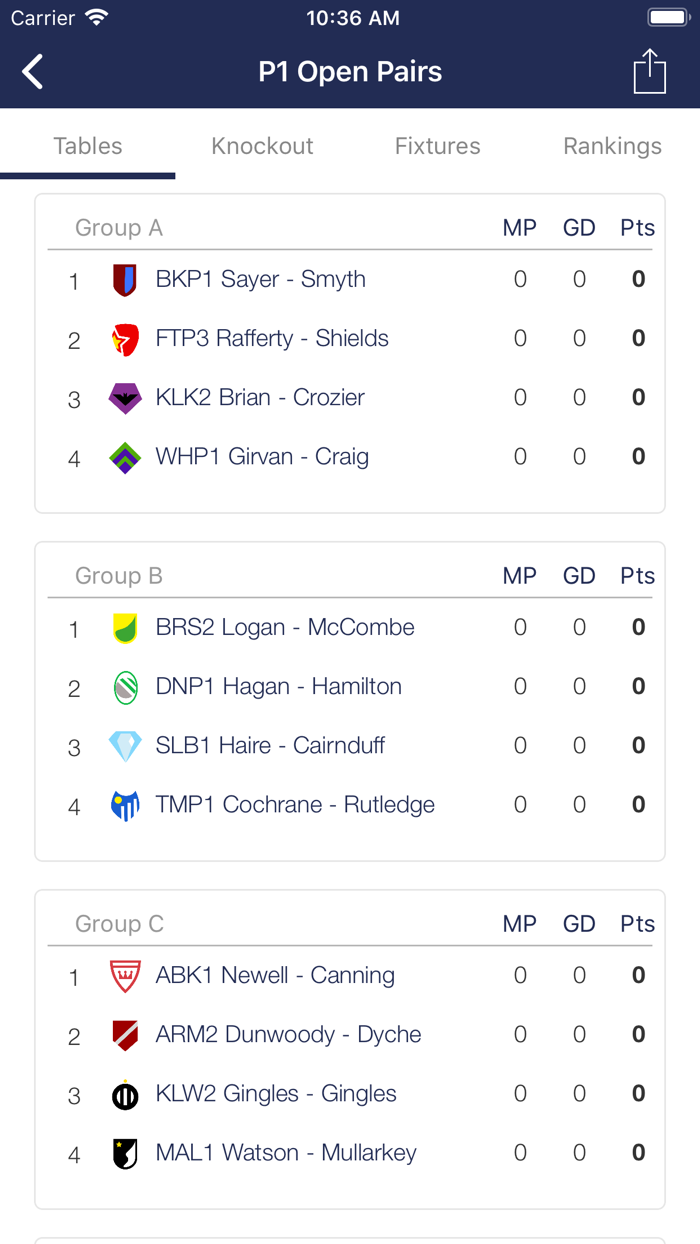Tap the back arrow icon
700x1244 pixels.
pos(33,72)
